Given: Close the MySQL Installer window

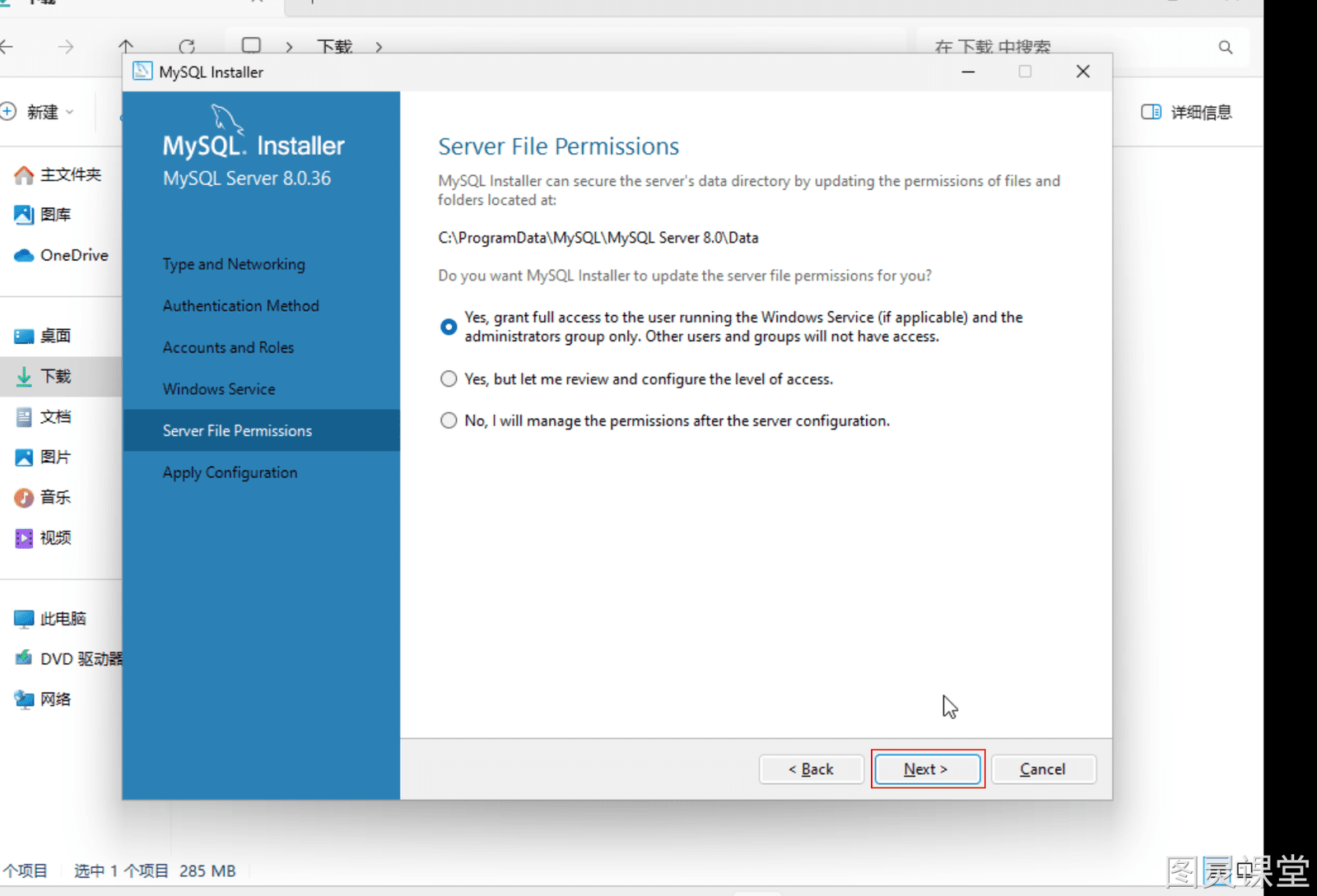Looking at the screenshot, I should tap(1083, 72).
